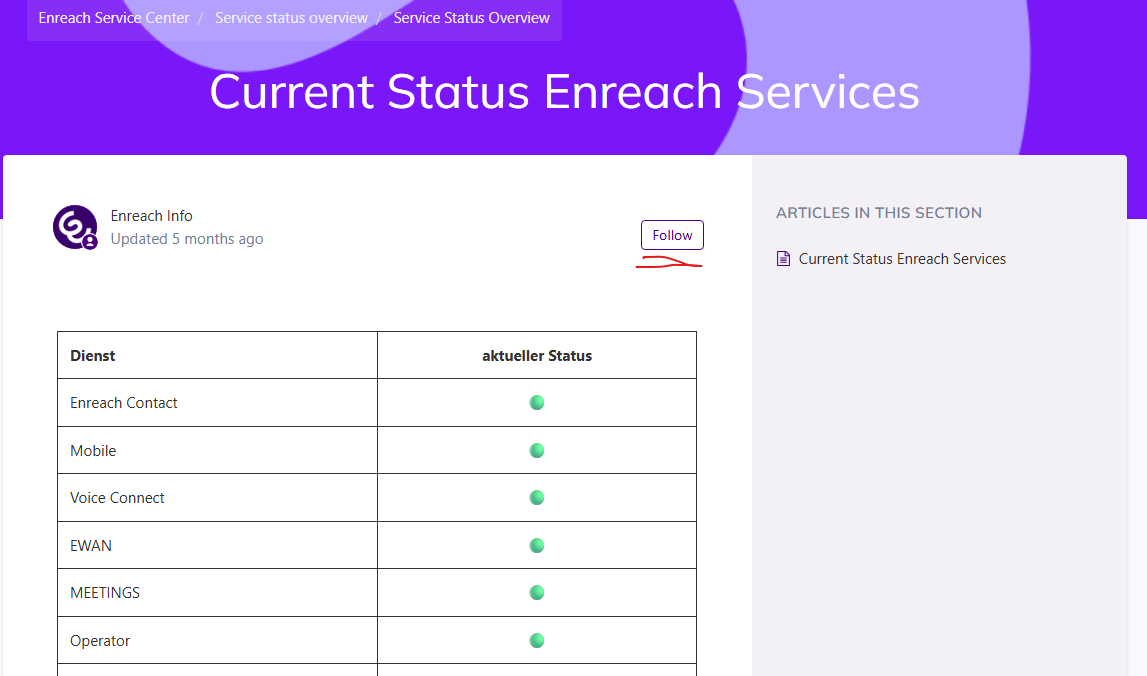Click the aktueller Status column header
The image size is (1147, 676).
tap(537, 356)
